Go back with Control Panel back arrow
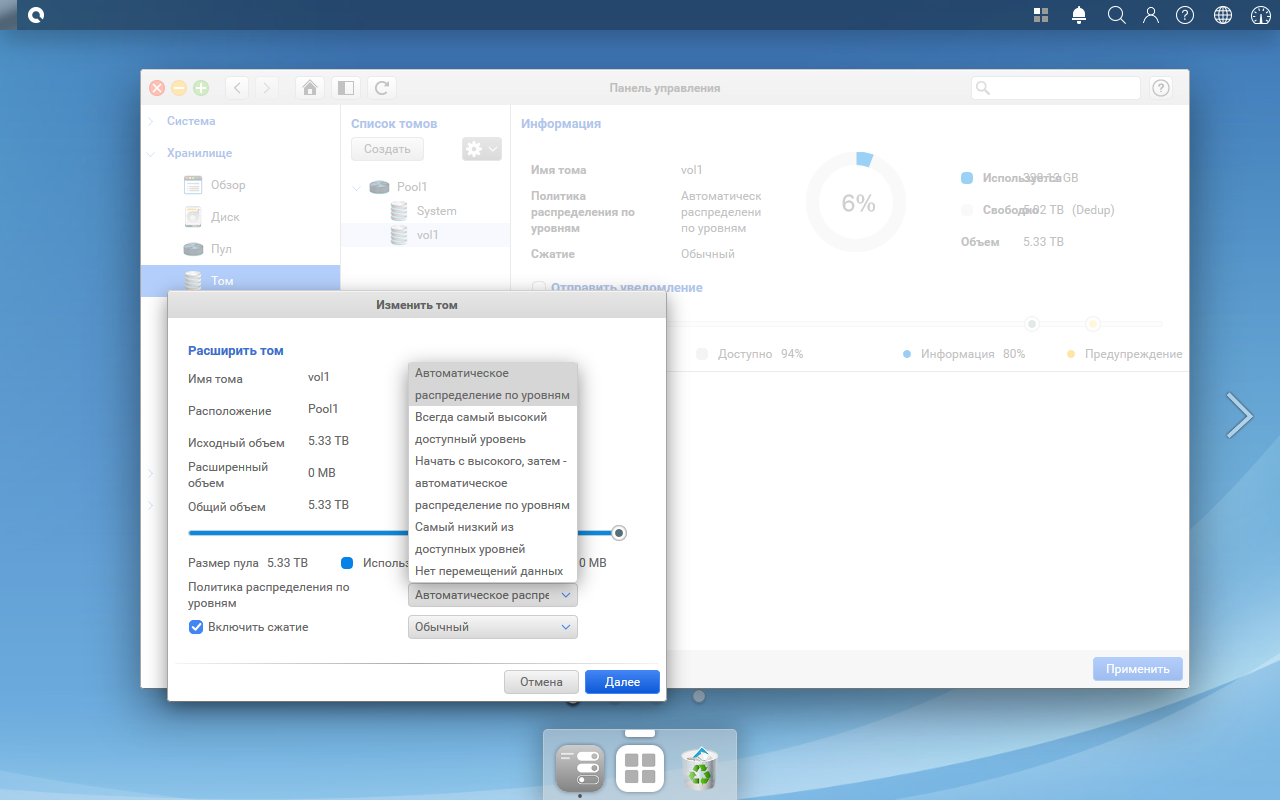Screen dimensions: 1280x800 (238, 88)
